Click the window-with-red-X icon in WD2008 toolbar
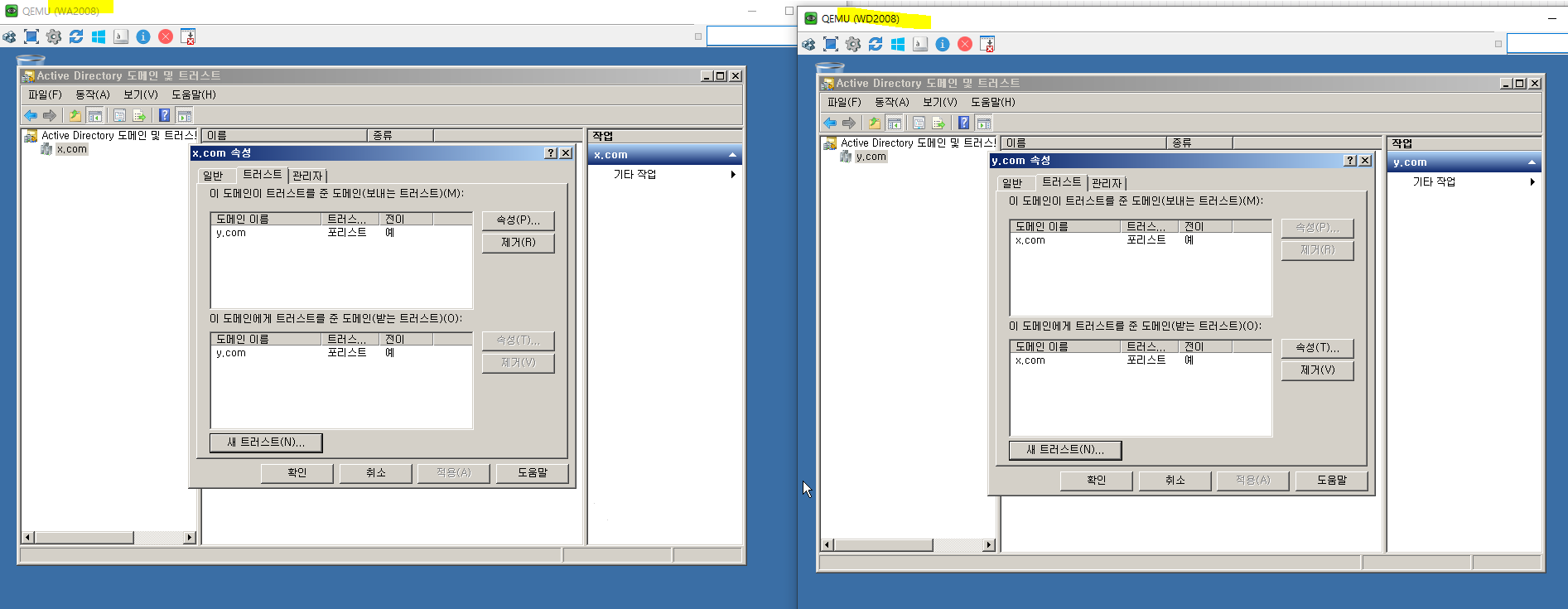 pyautogui.click(x=987, y=44)
